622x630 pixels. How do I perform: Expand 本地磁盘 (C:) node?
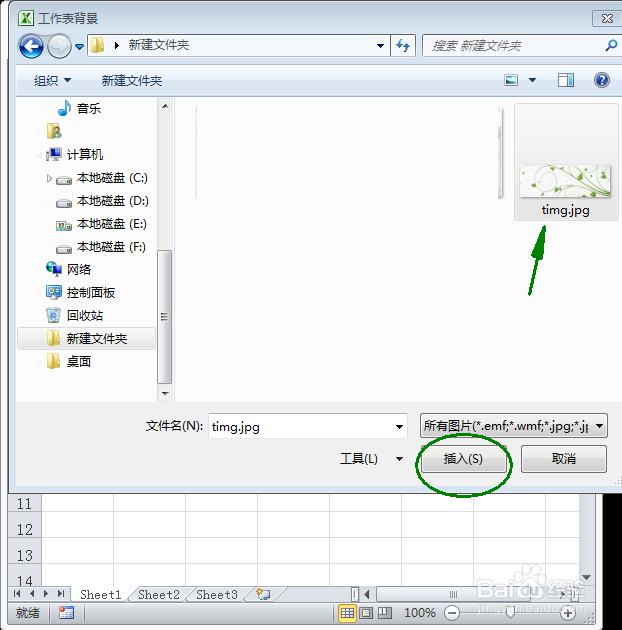tap(49, 178)
